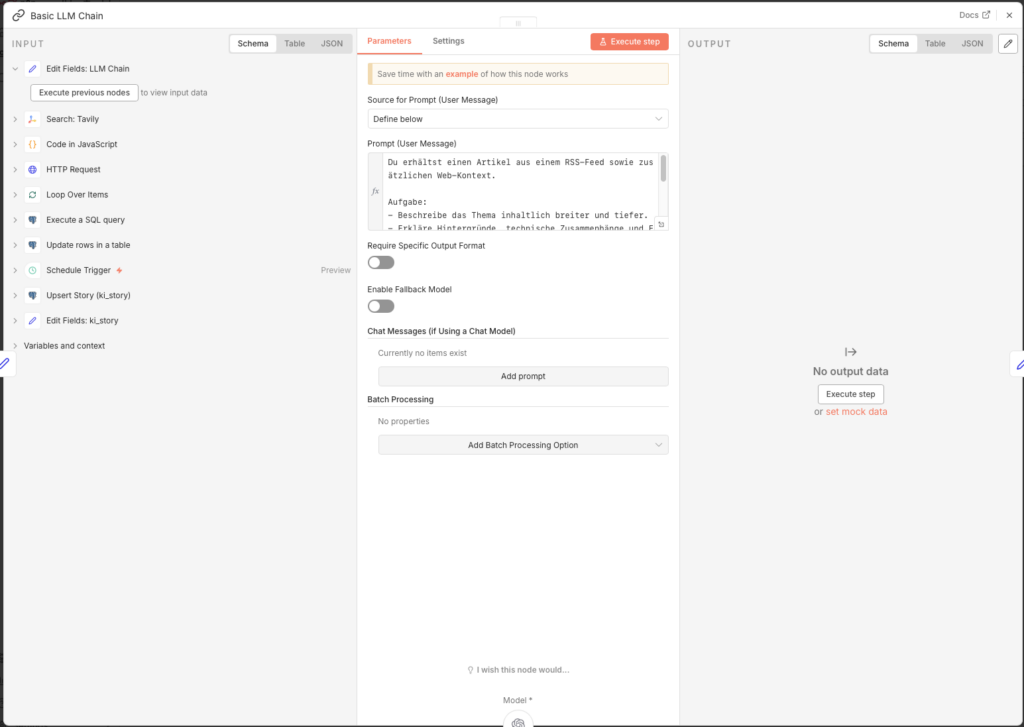This screenshot has width=1024, height=727.
Task: Click the set mock data link
Action: (856, 412)
